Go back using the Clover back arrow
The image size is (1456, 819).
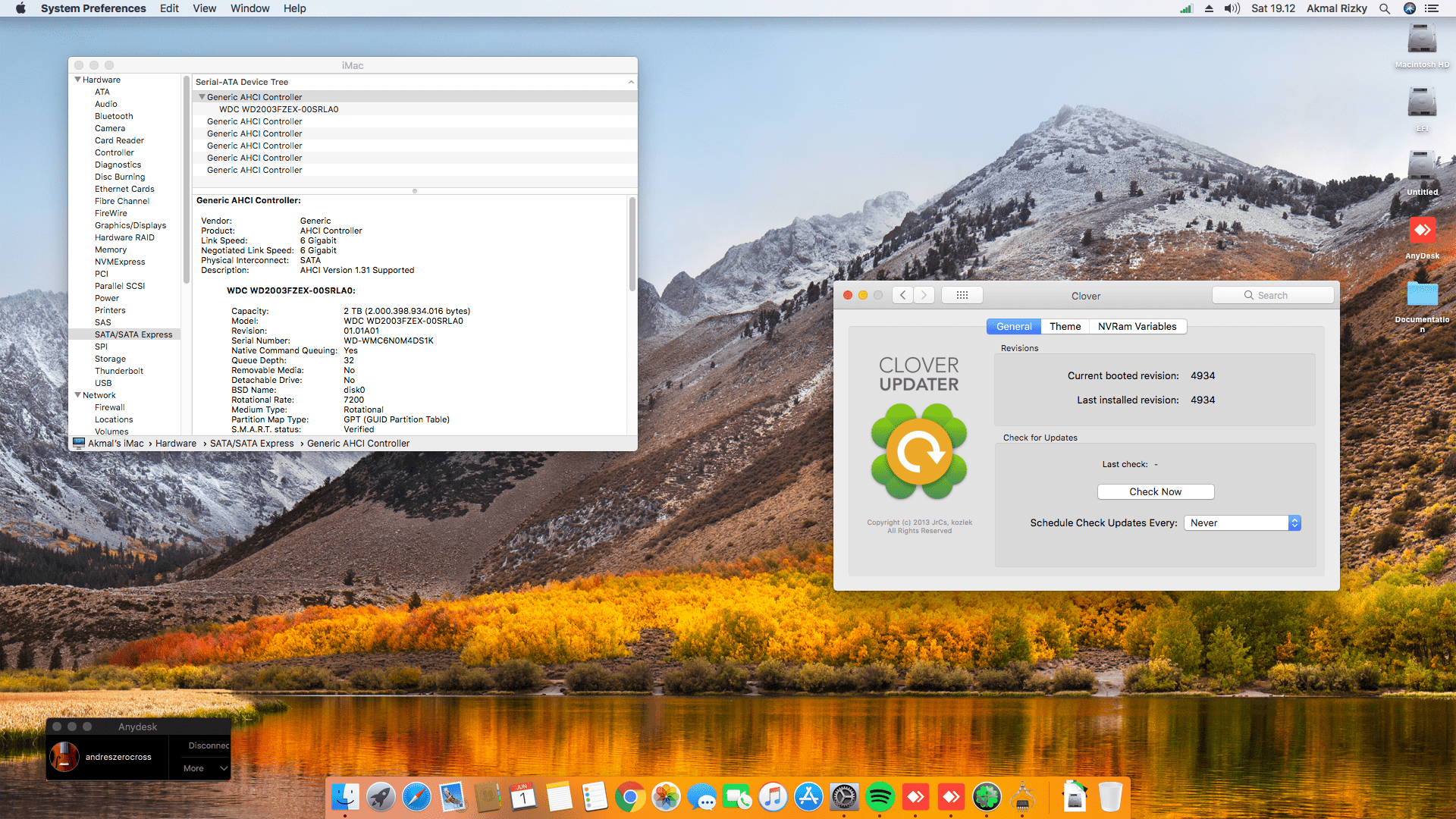coord(902,296)
